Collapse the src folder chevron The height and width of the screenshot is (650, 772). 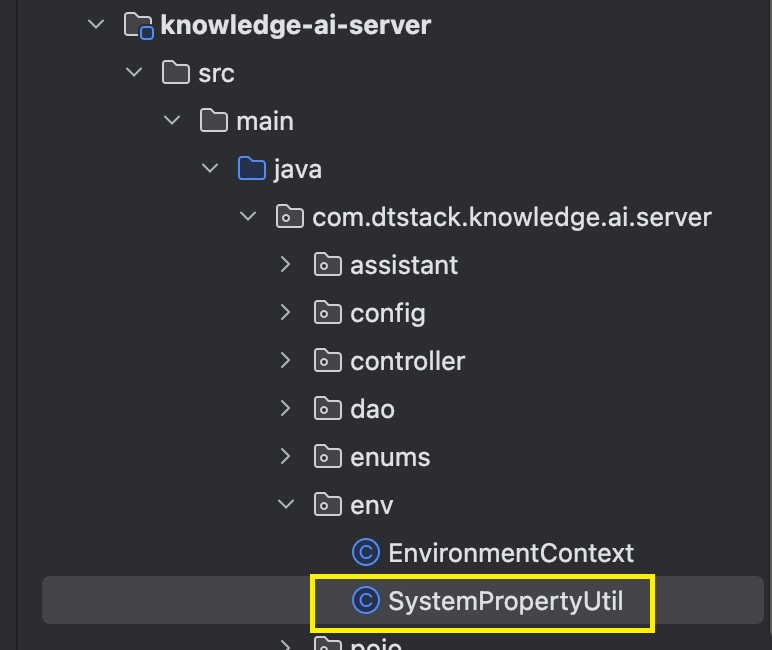click(x=134, y=72)
